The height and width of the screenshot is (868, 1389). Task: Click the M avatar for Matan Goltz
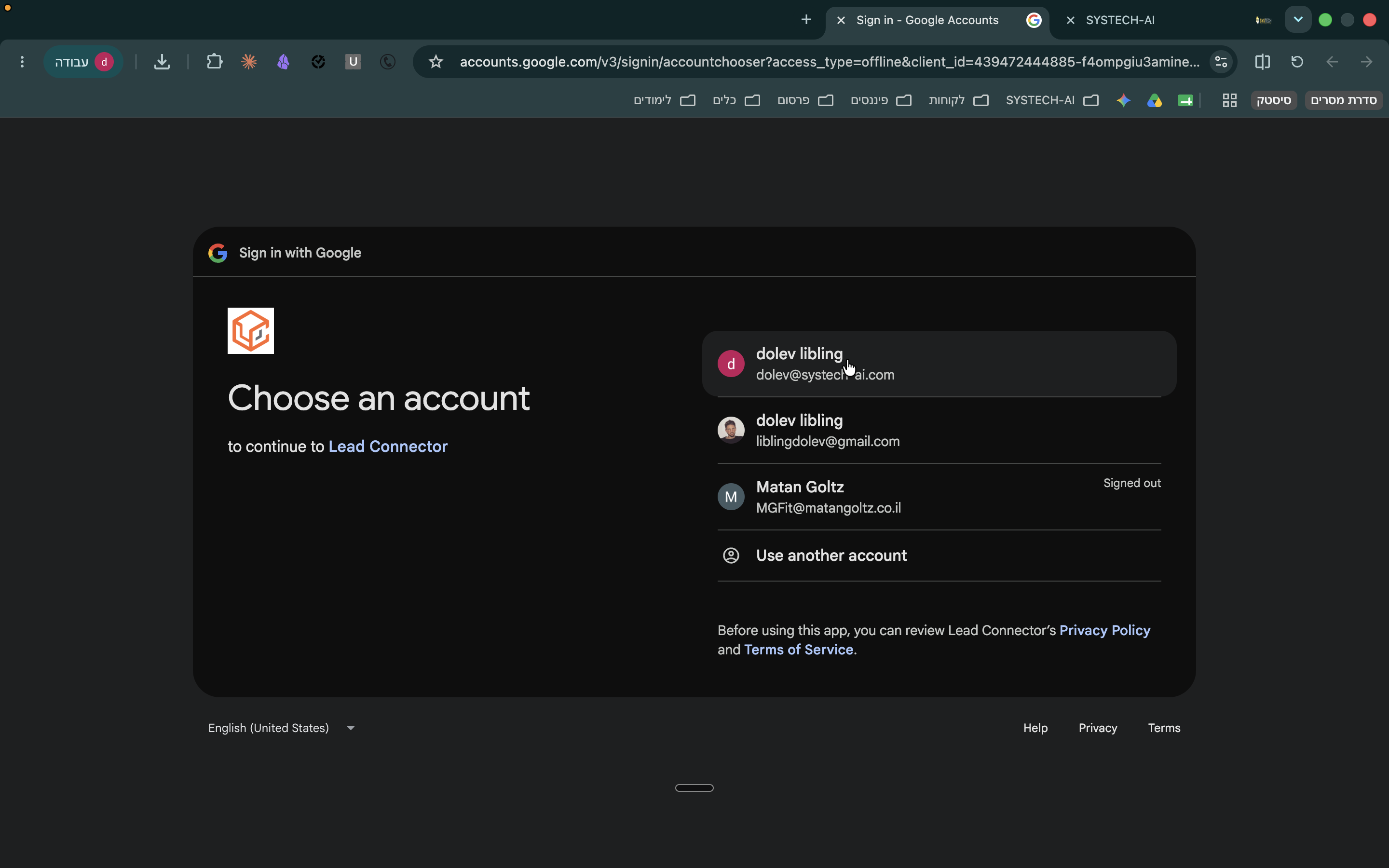click(731, 497)
